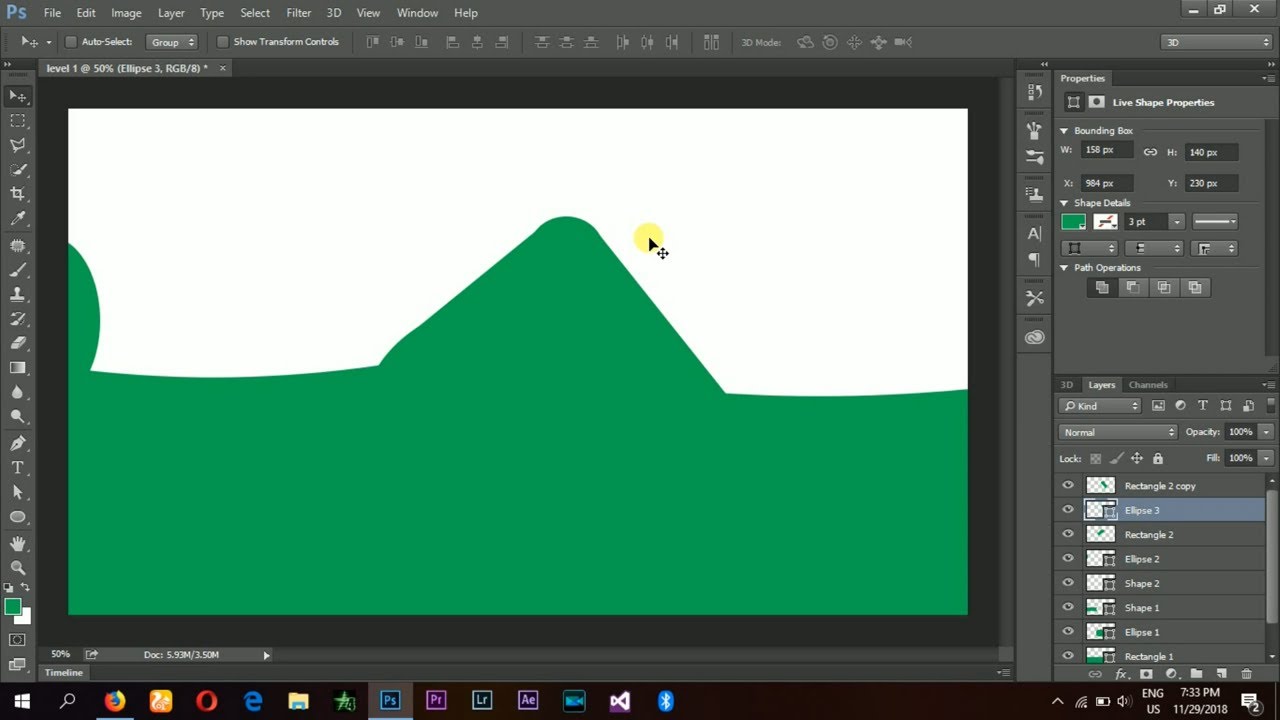
Task: Select the Zoom tool
Action: click(x=18, y=567)
